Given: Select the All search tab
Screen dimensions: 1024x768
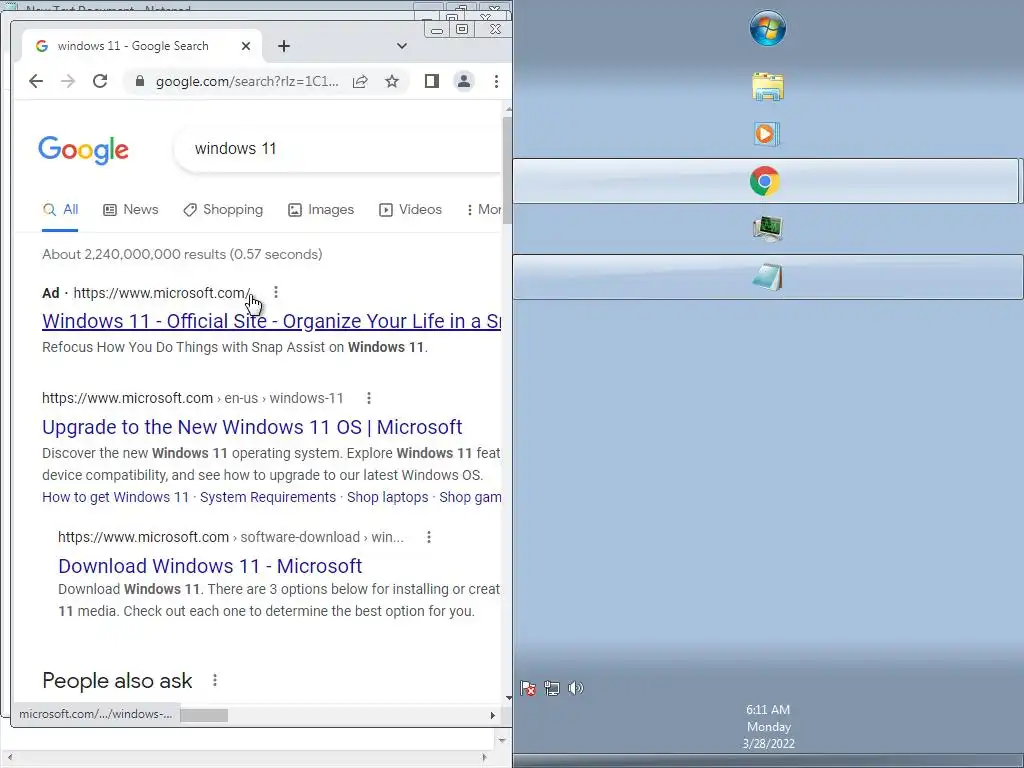Looking at the screenshot, I should click(60, 210).
